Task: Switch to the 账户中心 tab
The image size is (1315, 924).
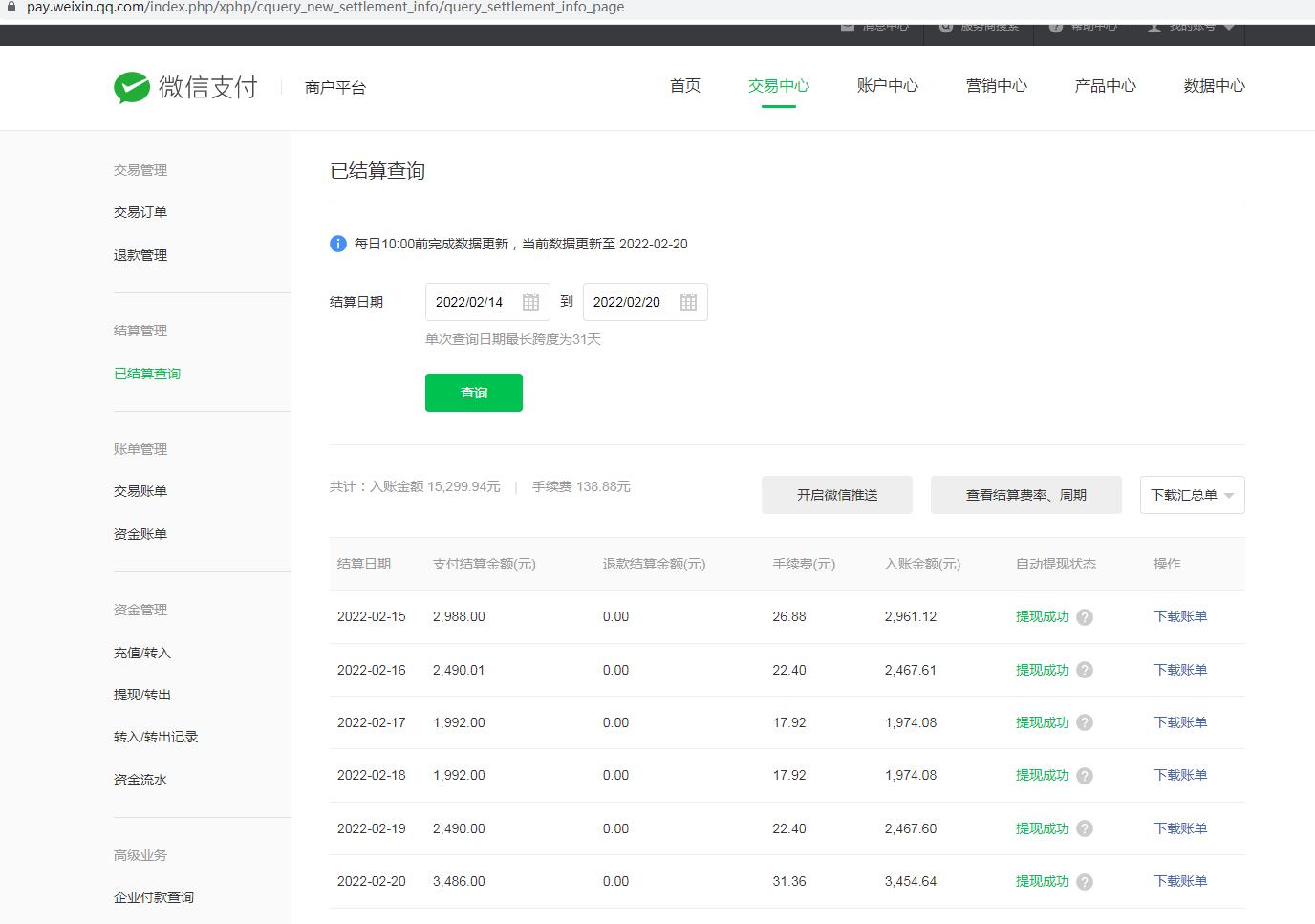Action: pyautogui.click(x=887, y=86)
